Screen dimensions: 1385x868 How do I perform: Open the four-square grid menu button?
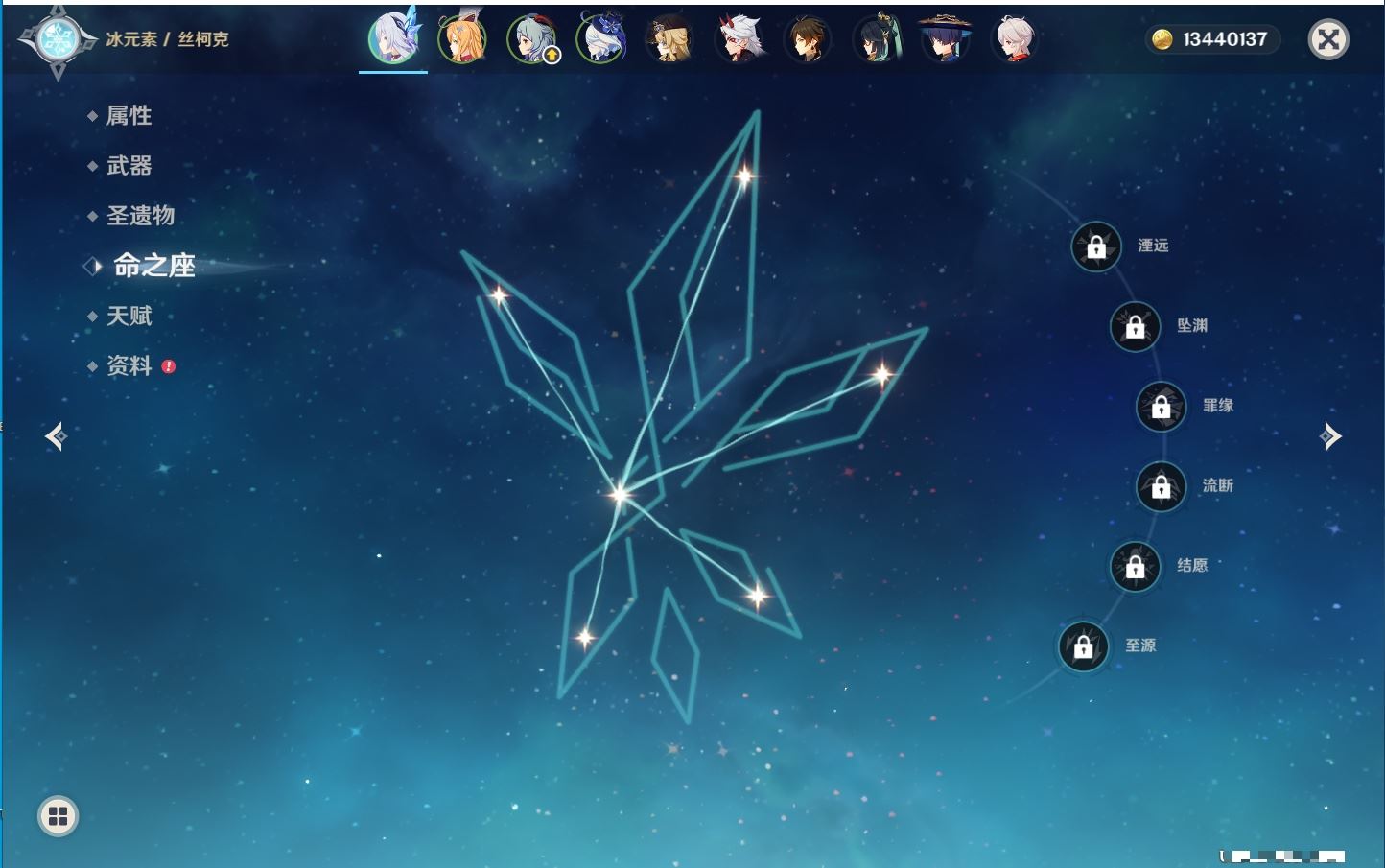click(x=58, y=816)
